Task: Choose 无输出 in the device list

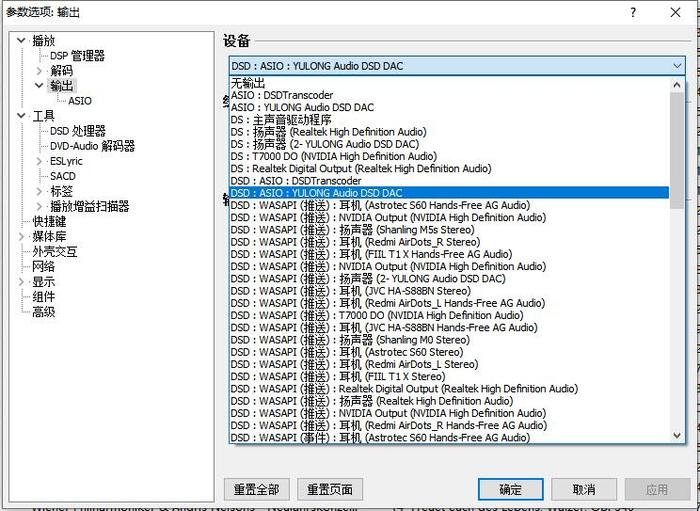Action: (x=449, y=83)
